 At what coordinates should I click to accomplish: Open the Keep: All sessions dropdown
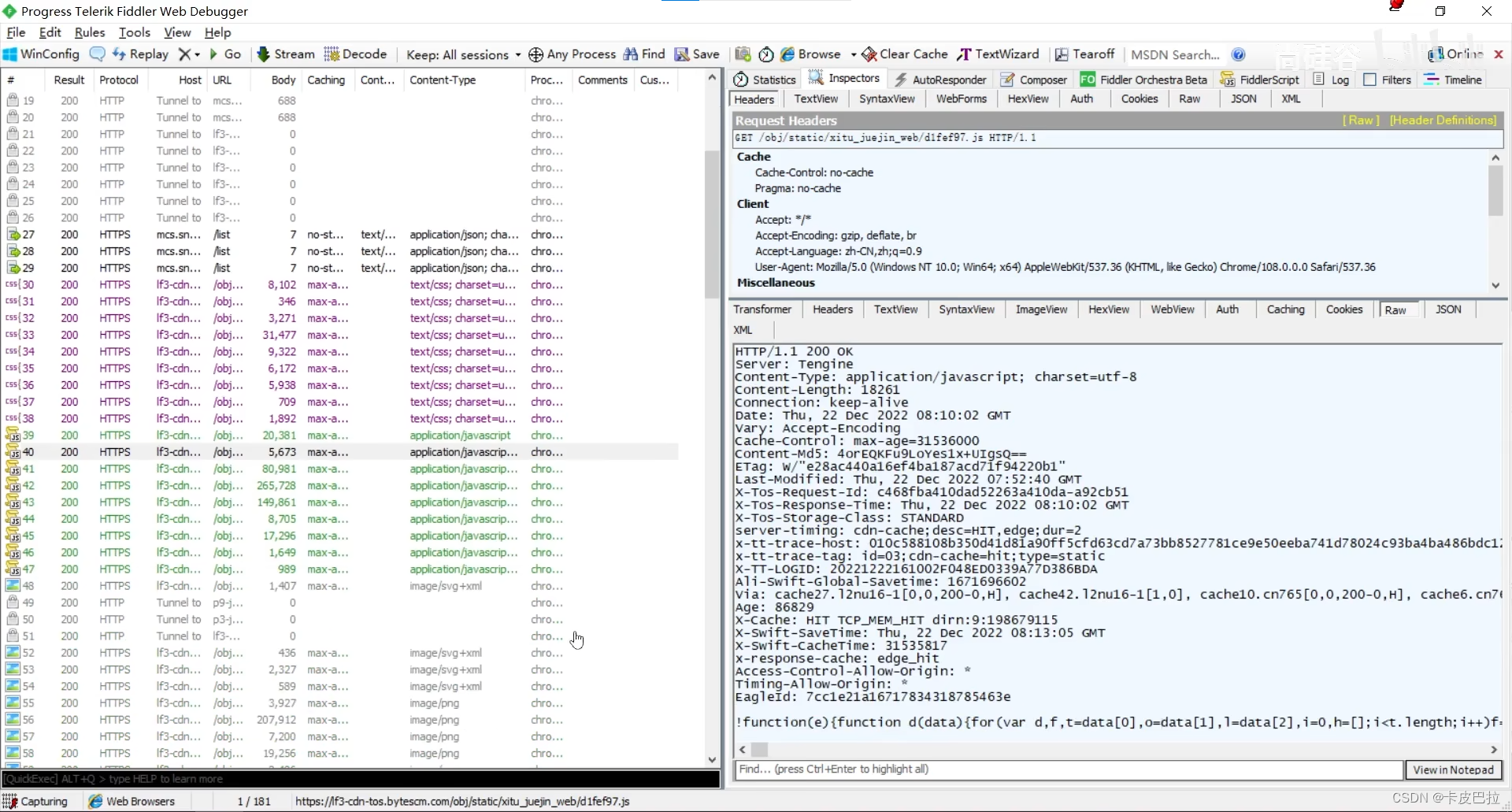point(463,54)
